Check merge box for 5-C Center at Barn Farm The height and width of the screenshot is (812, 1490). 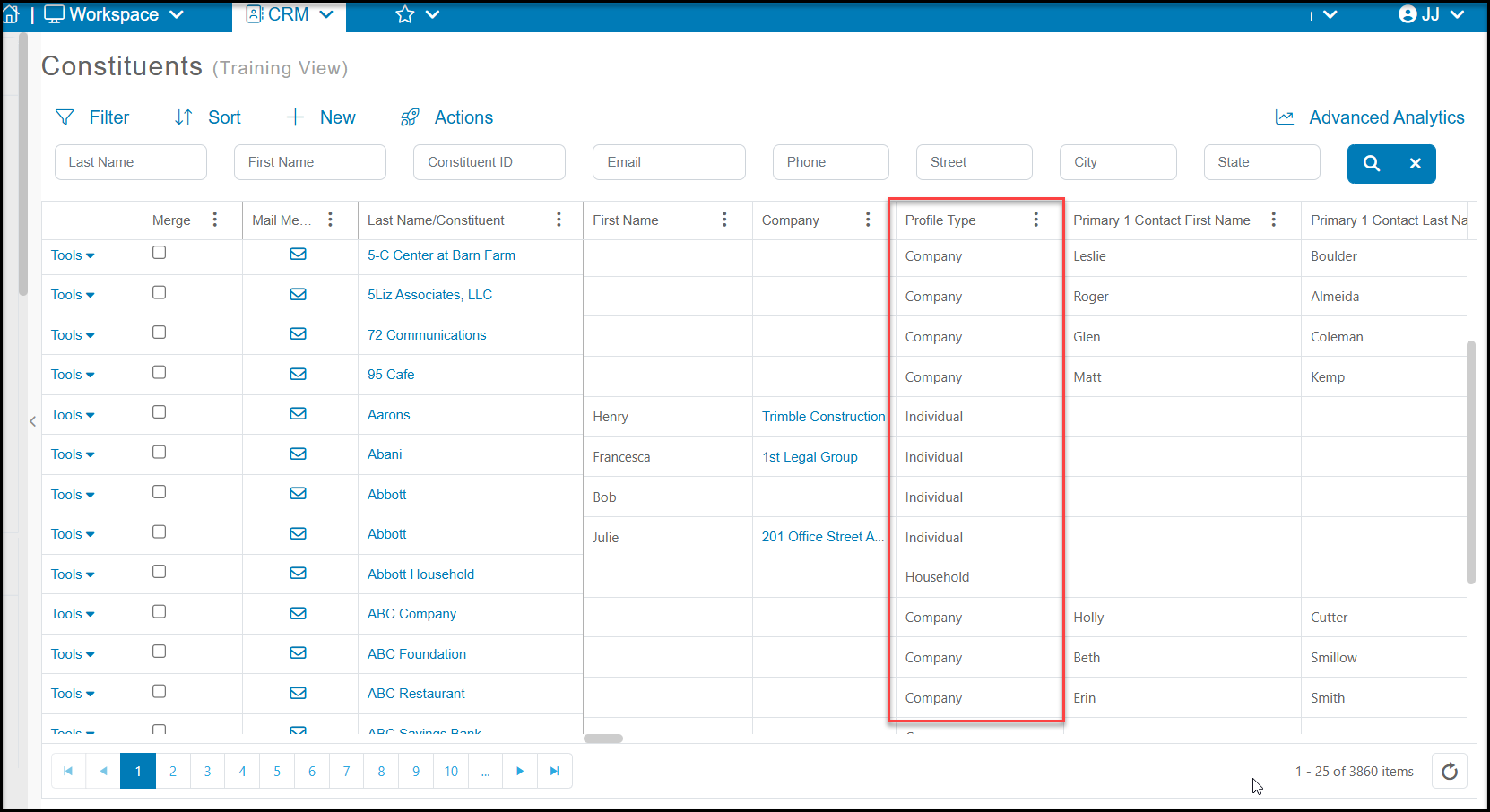[x=160, y=253]
